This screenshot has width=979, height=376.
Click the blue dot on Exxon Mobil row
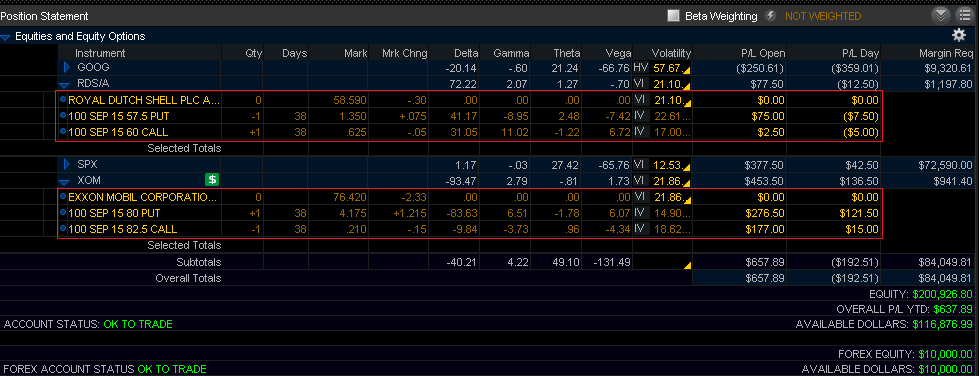point(62,197)
